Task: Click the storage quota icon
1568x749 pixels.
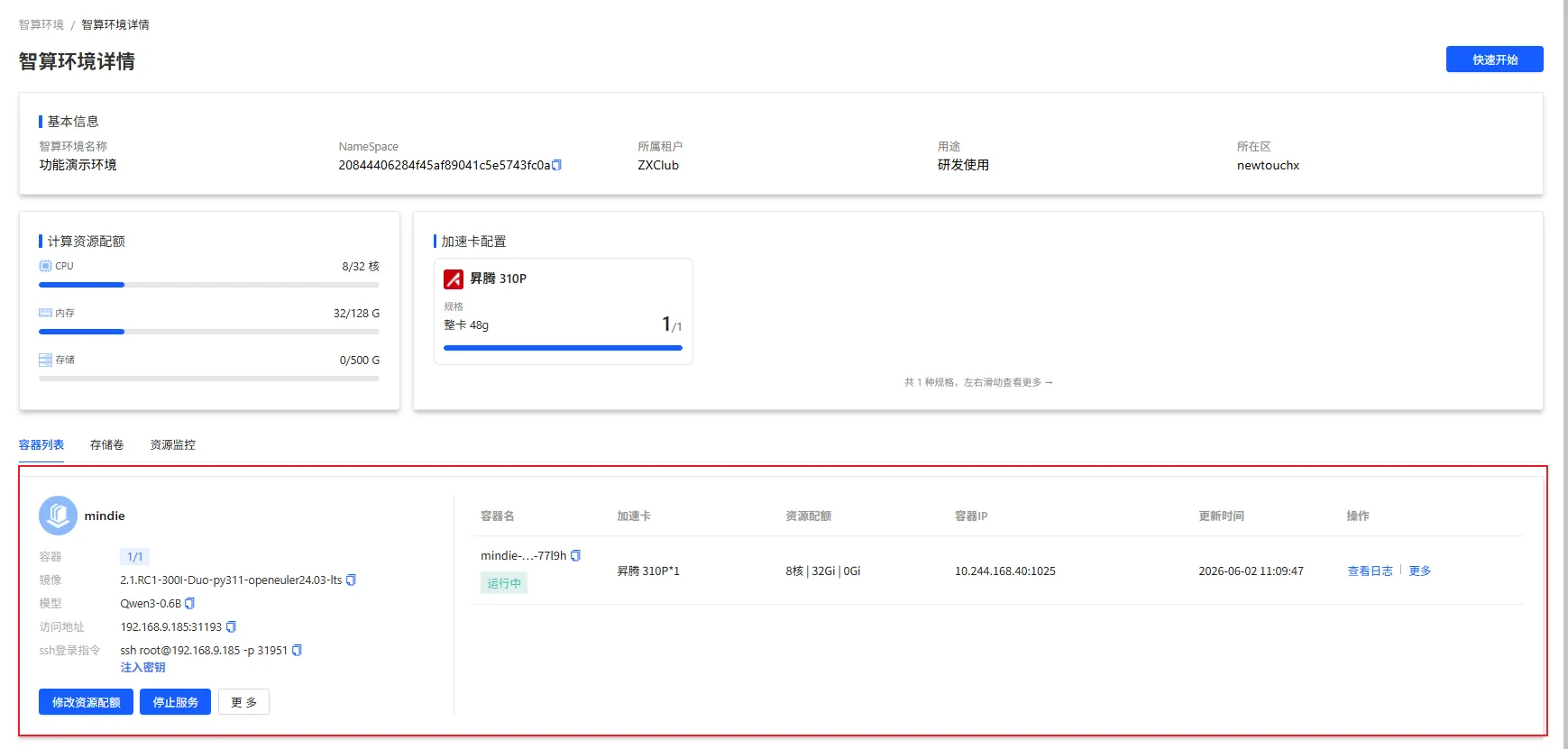Action: pyautogui.click(x=45, y=360)
